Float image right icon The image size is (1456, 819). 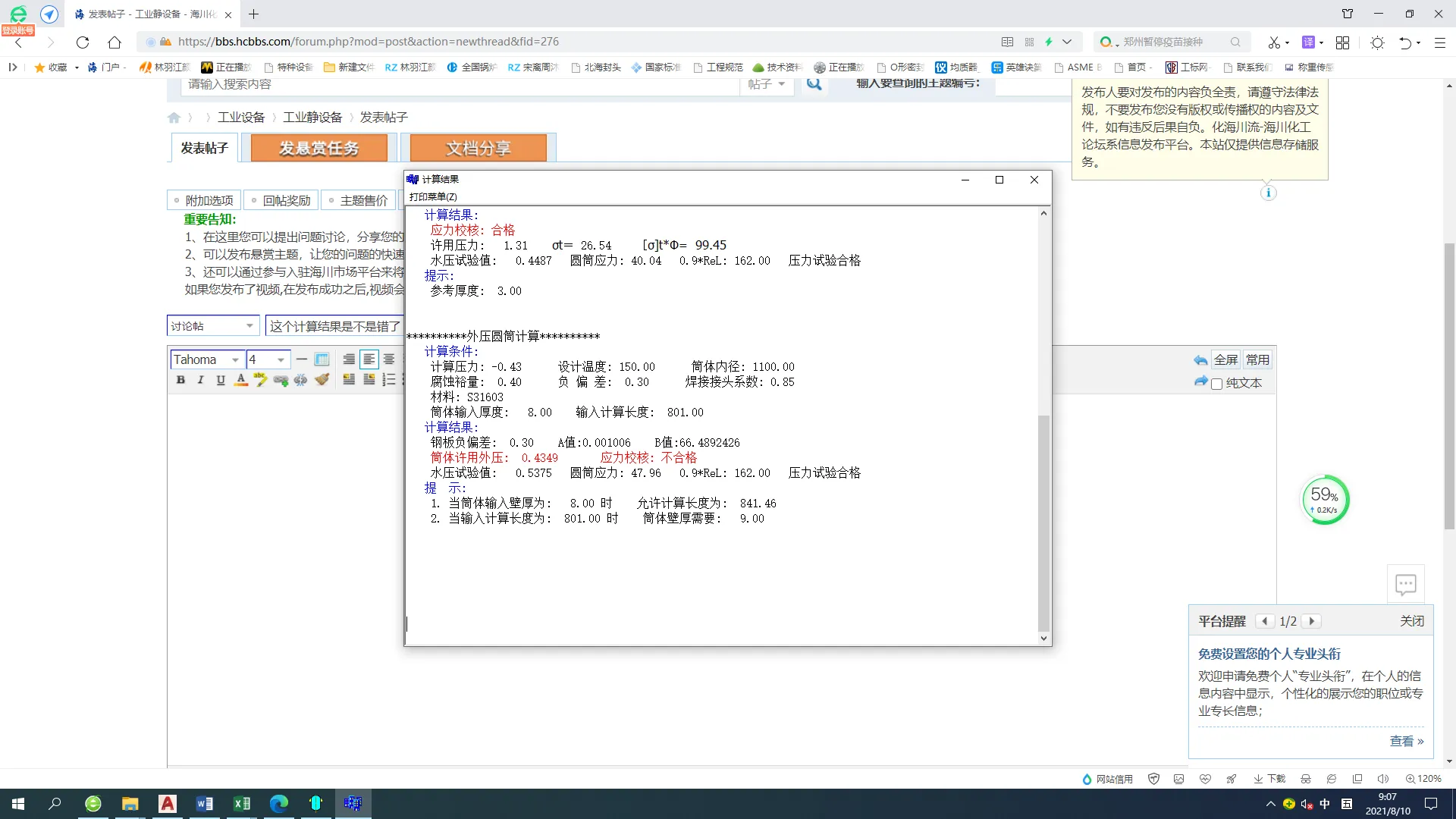coord(369,380)
